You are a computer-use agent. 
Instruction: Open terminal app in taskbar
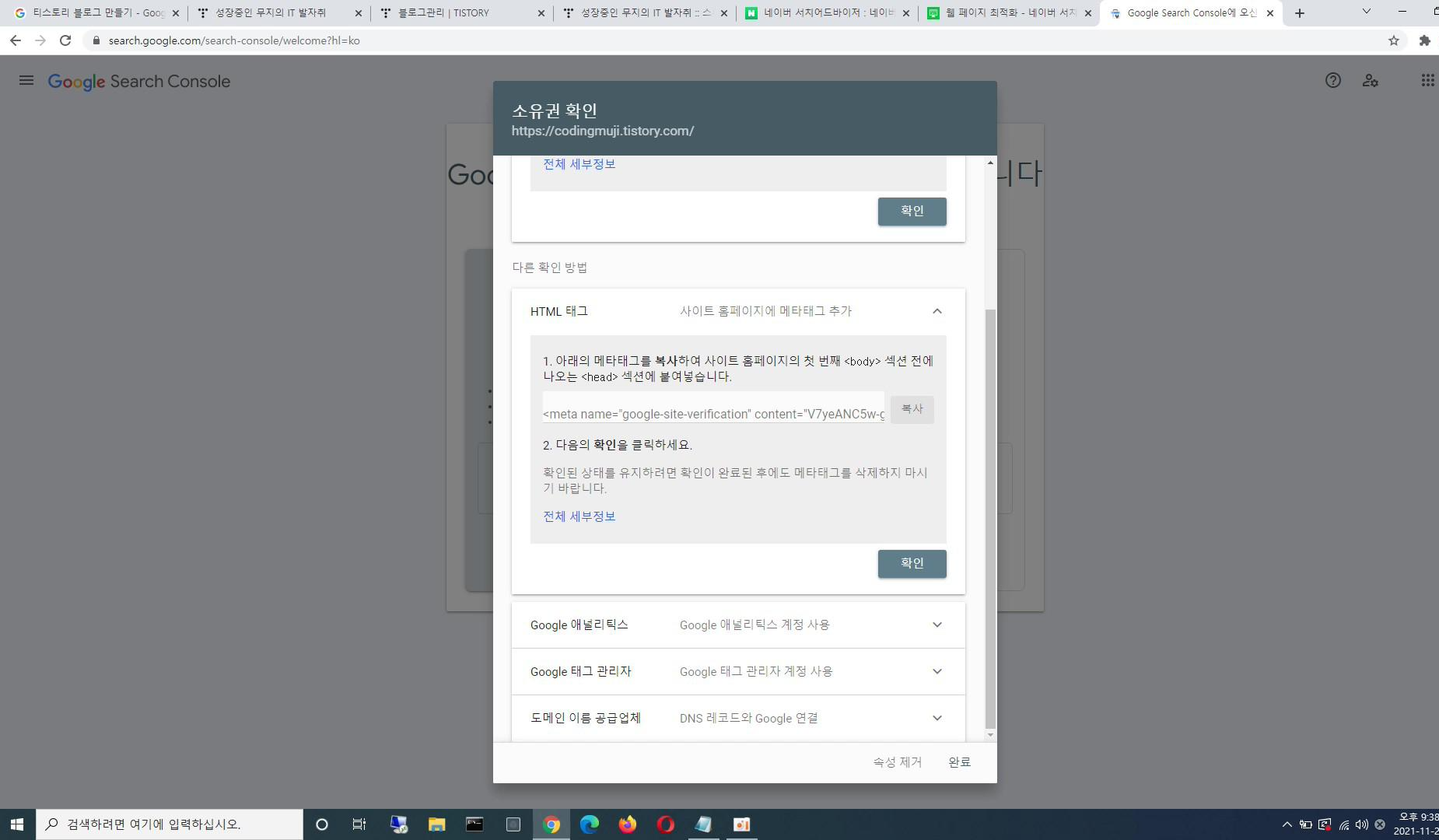pyautogui.click(x=474, y=824)
